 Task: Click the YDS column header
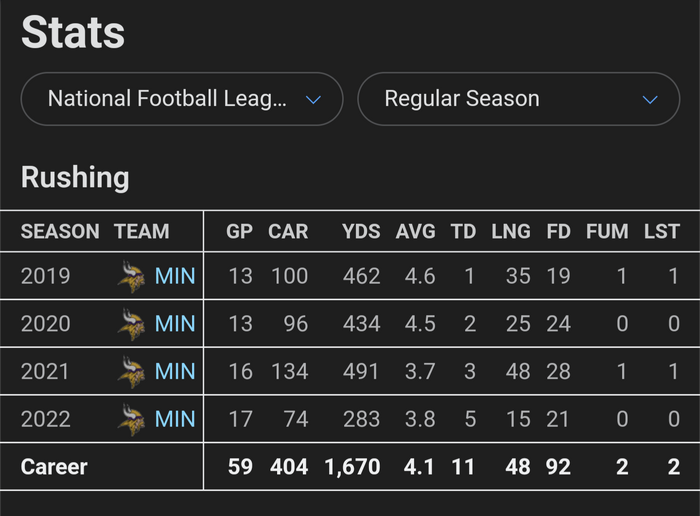click(361, 231)
